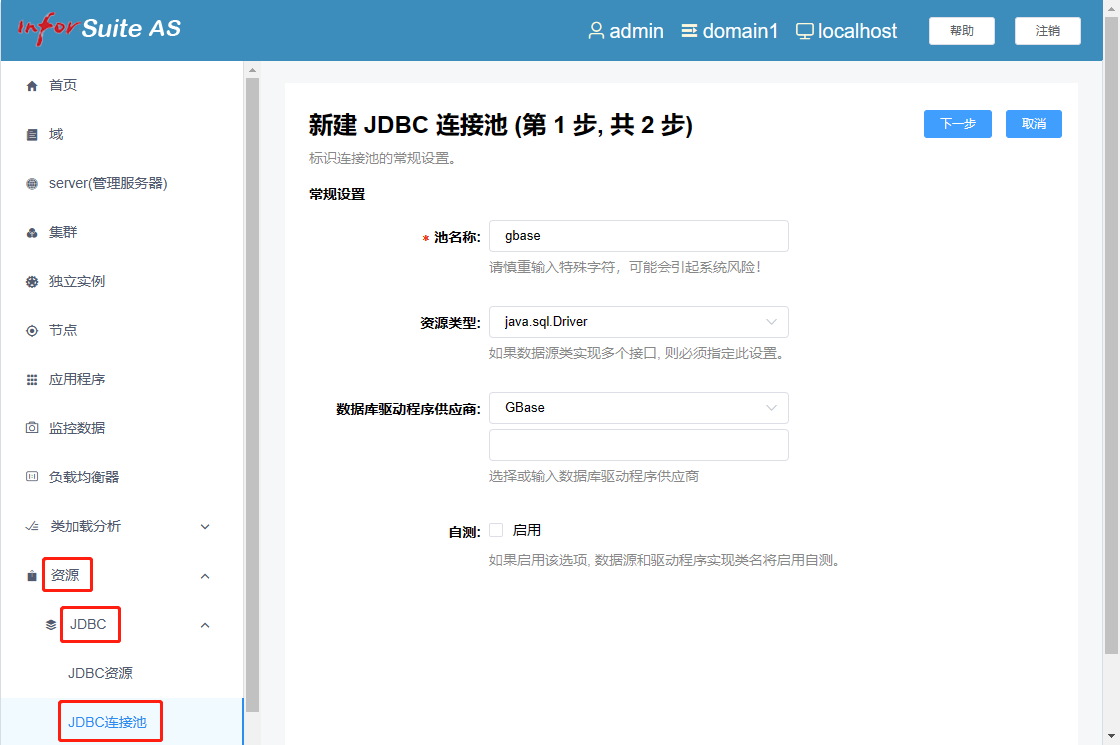Open the 资源类型 dropdown
Screen dimensions: 1120x745
(x=638, y=322)
